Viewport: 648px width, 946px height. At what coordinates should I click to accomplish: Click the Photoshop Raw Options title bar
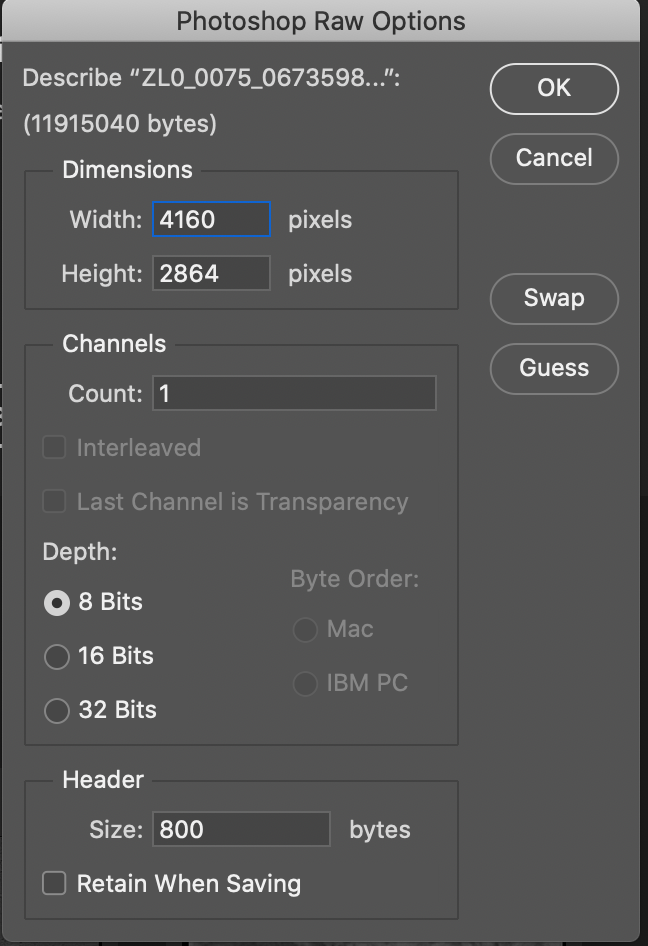pyautogui.click(x=320, y=20)
